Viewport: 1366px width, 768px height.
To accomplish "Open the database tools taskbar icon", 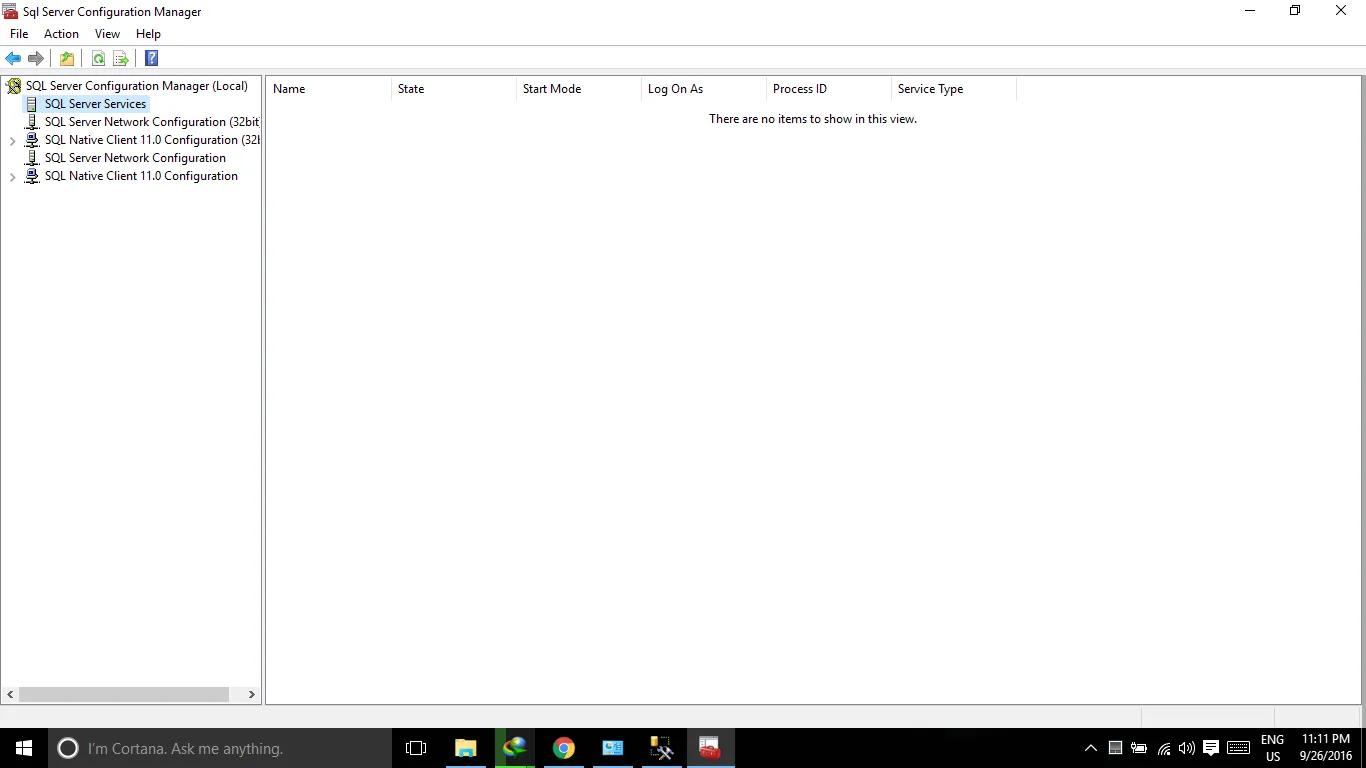I will 662,748.
